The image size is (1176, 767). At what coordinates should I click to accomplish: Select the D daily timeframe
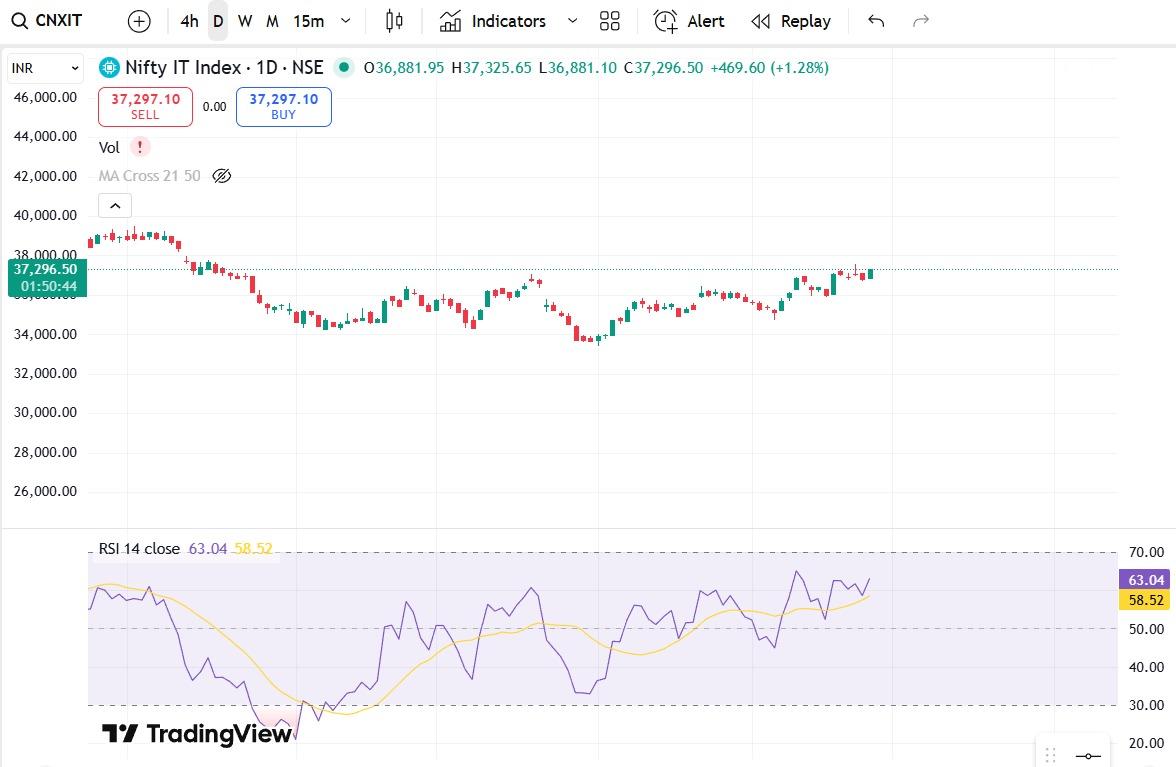(x=218, y=22)
